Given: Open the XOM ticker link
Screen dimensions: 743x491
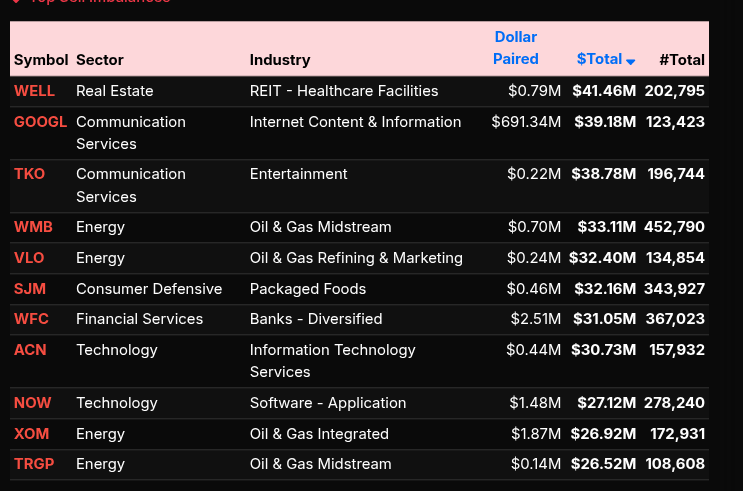Looking at the screenshot, I should 30,434.
